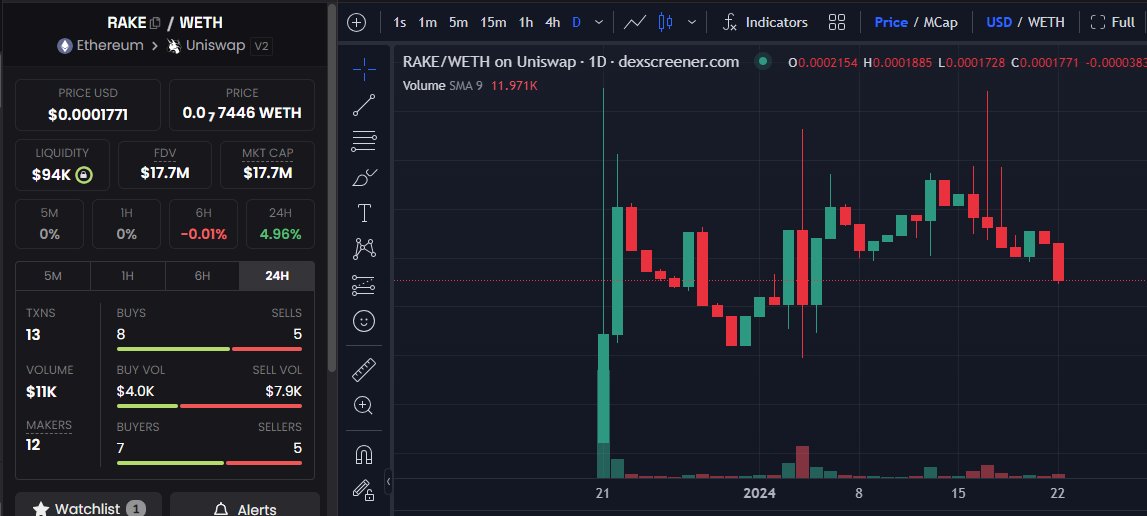Select the 6H stats tab

tap(202, 276)
